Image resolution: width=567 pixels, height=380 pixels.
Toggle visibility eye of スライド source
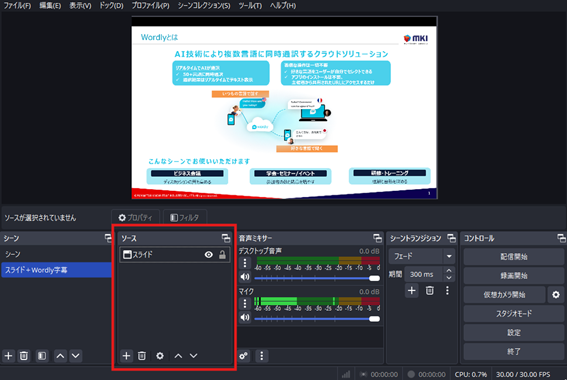pos(209,255)
